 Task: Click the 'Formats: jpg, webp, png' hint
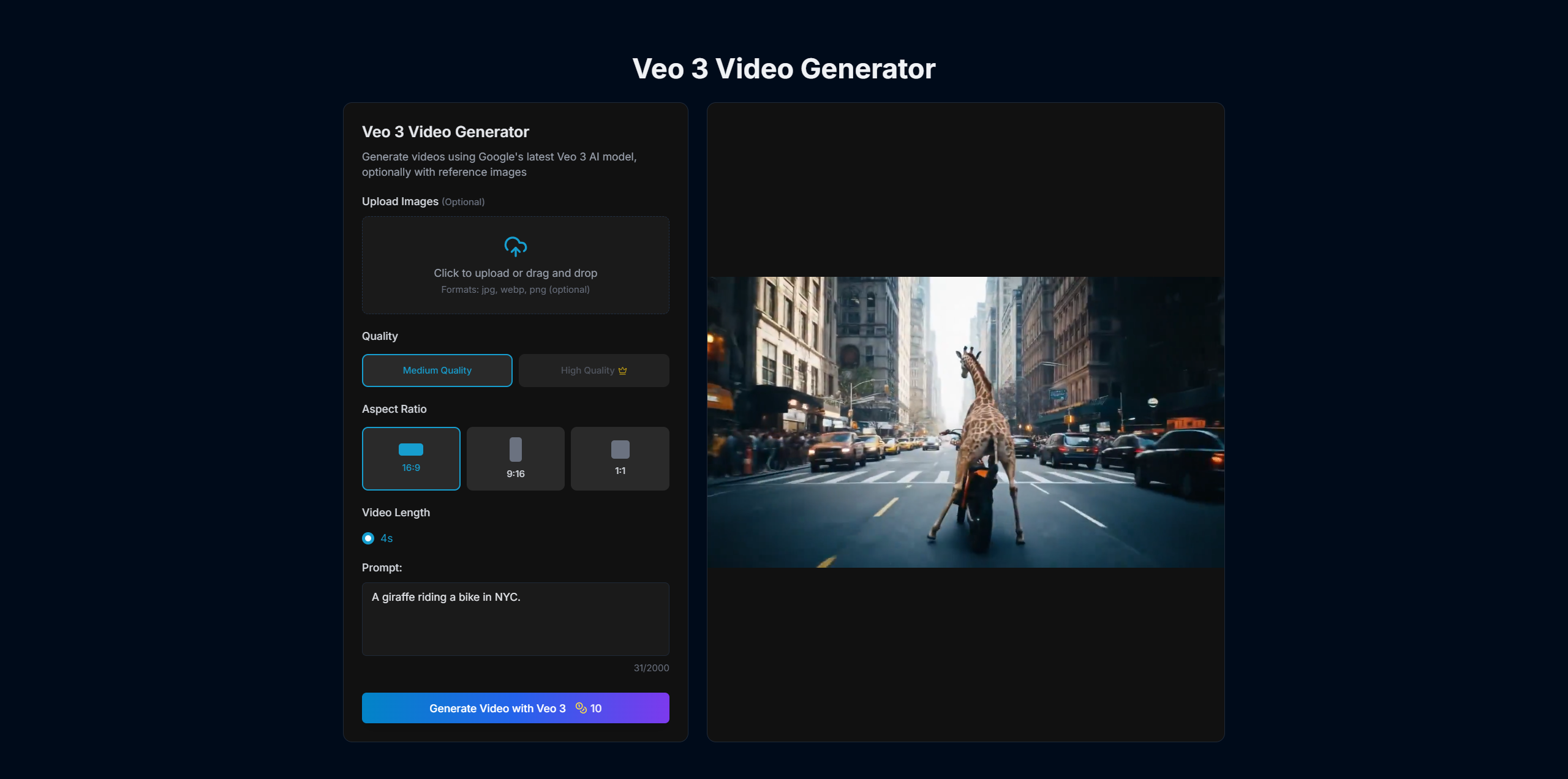point(515,290)
